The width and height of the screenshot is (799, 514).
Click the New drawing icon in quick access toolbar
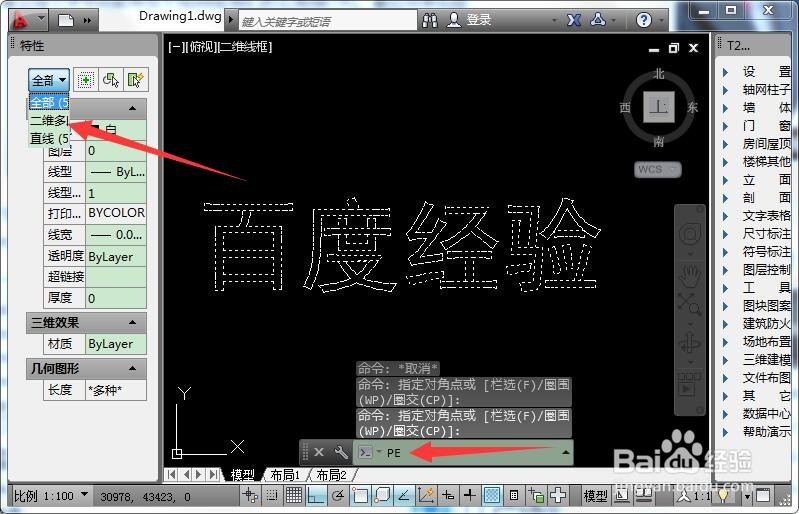tap(66, 20)
